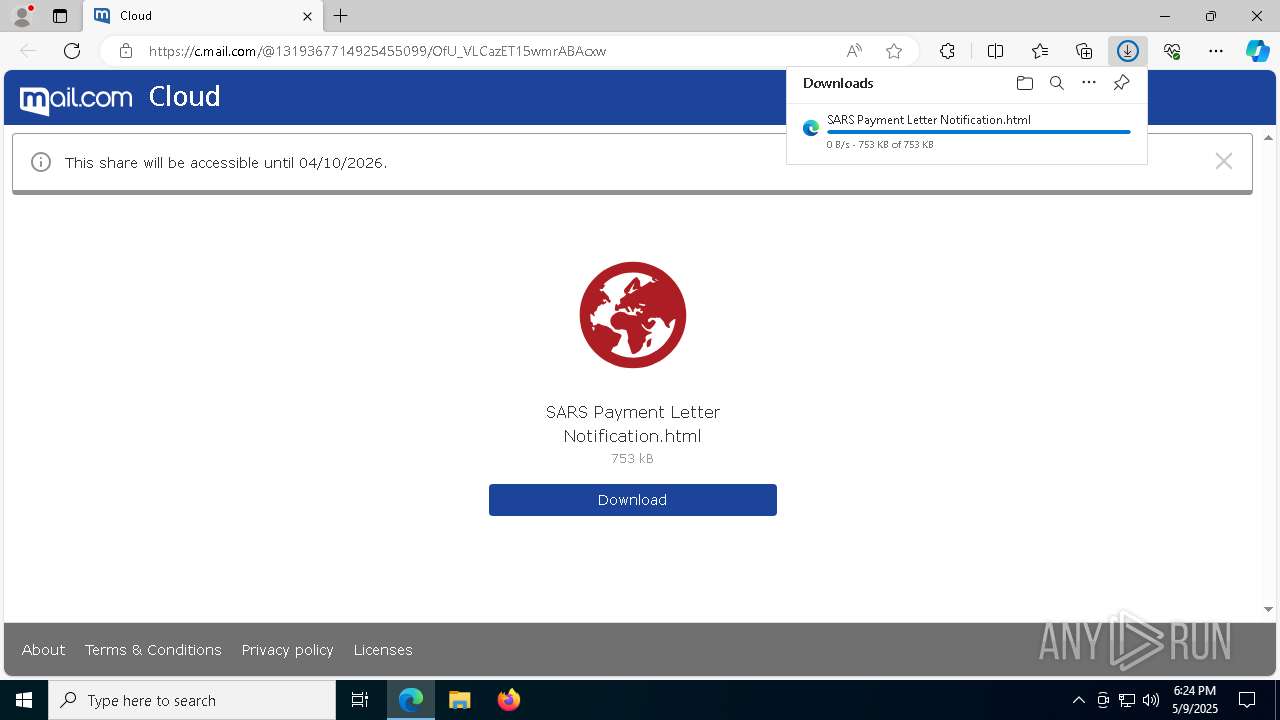Click the Downloads panel heading
The height and width of the screenshot is (720, 1280).
(838, 83)
